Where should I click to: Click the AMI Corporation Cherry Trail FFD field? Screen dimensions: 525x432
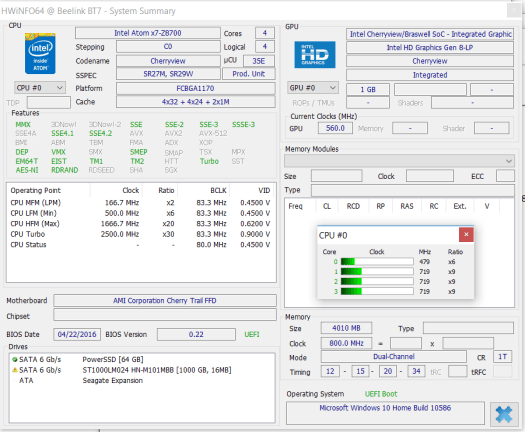(x=165, y=300)
